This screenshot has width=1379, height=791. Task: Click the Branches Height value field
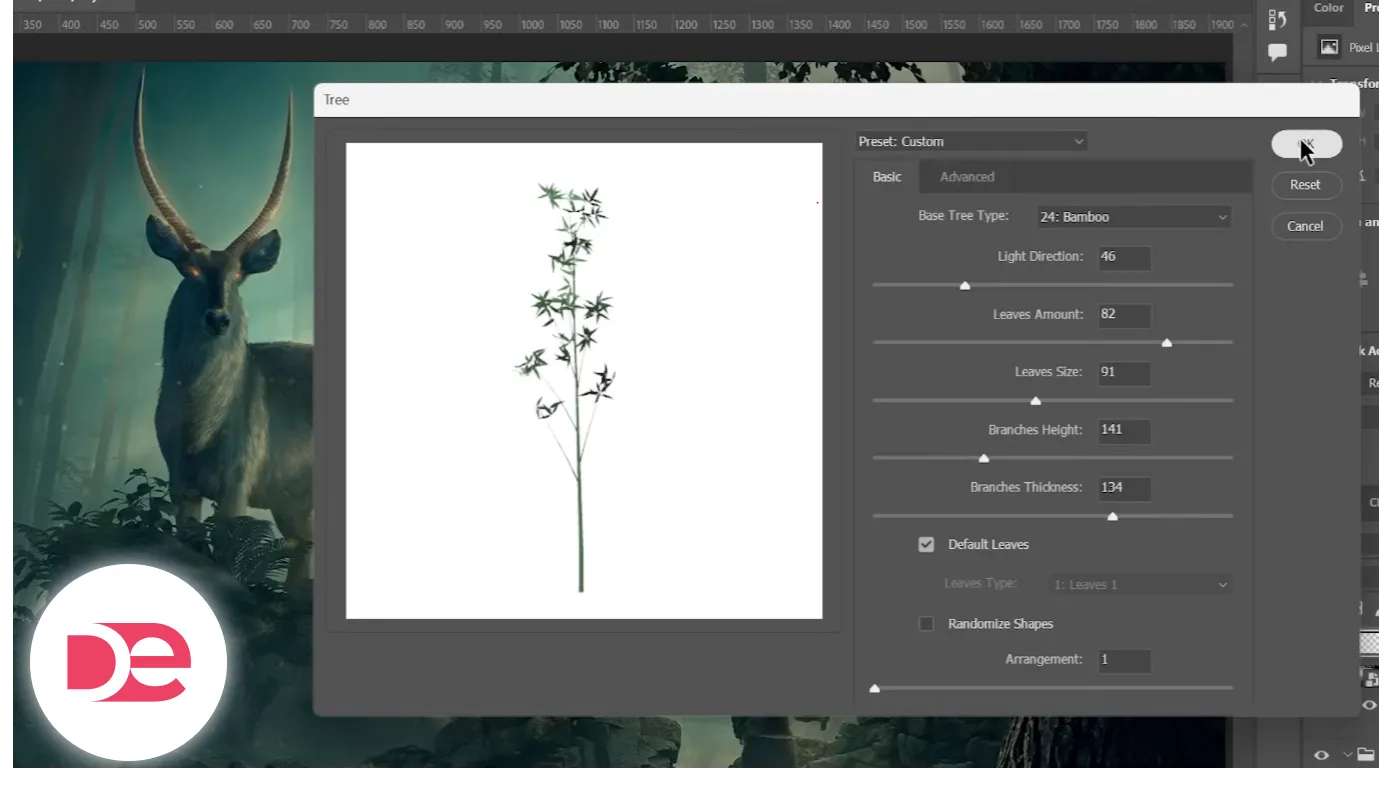click(x=1124, y=431)
